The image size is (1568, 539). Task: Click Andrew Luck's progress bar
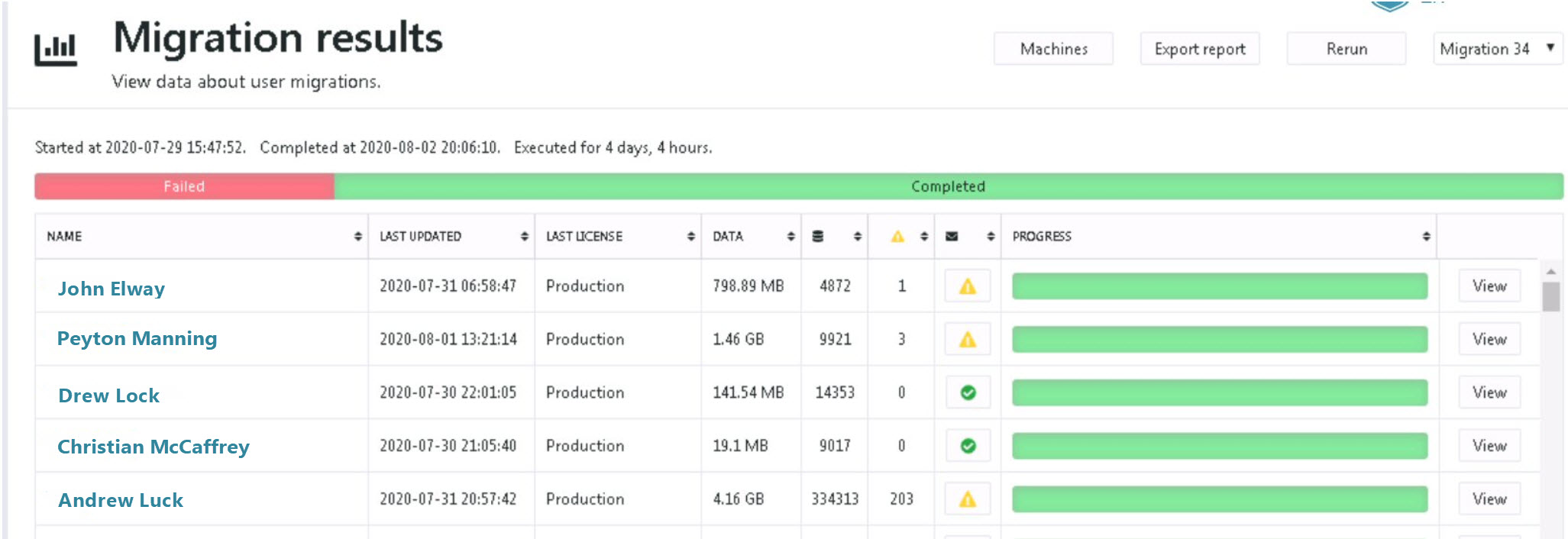[x=1220, y=499]
